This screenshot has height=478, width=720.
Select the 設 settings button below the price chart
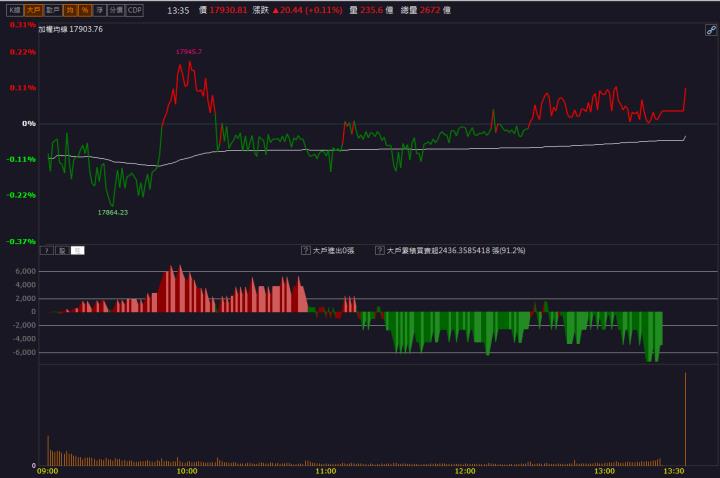62,251
